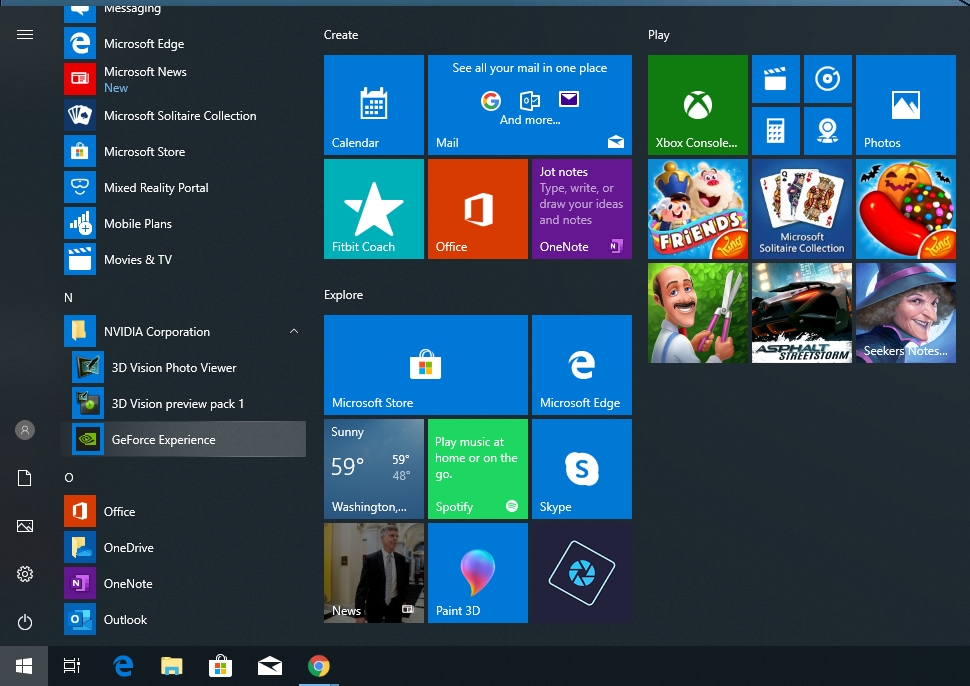Screen dimensions: 970x686
Task: Open the Documents shortcut in the sidebar
Action: (25, 478)
